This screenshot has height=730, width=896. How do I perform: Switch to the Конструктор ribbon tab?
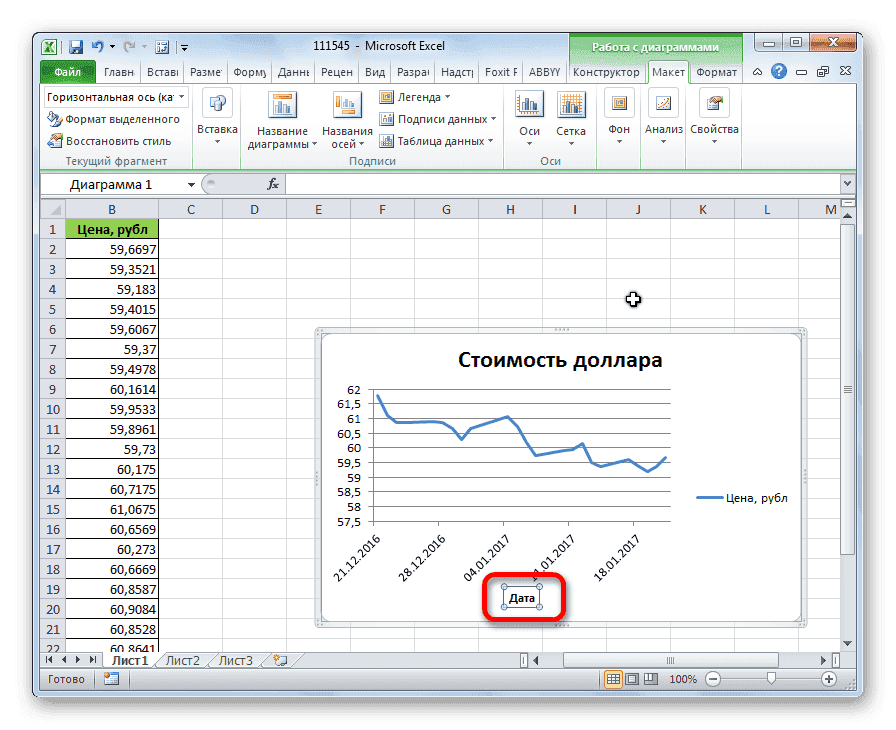(608, 72)
